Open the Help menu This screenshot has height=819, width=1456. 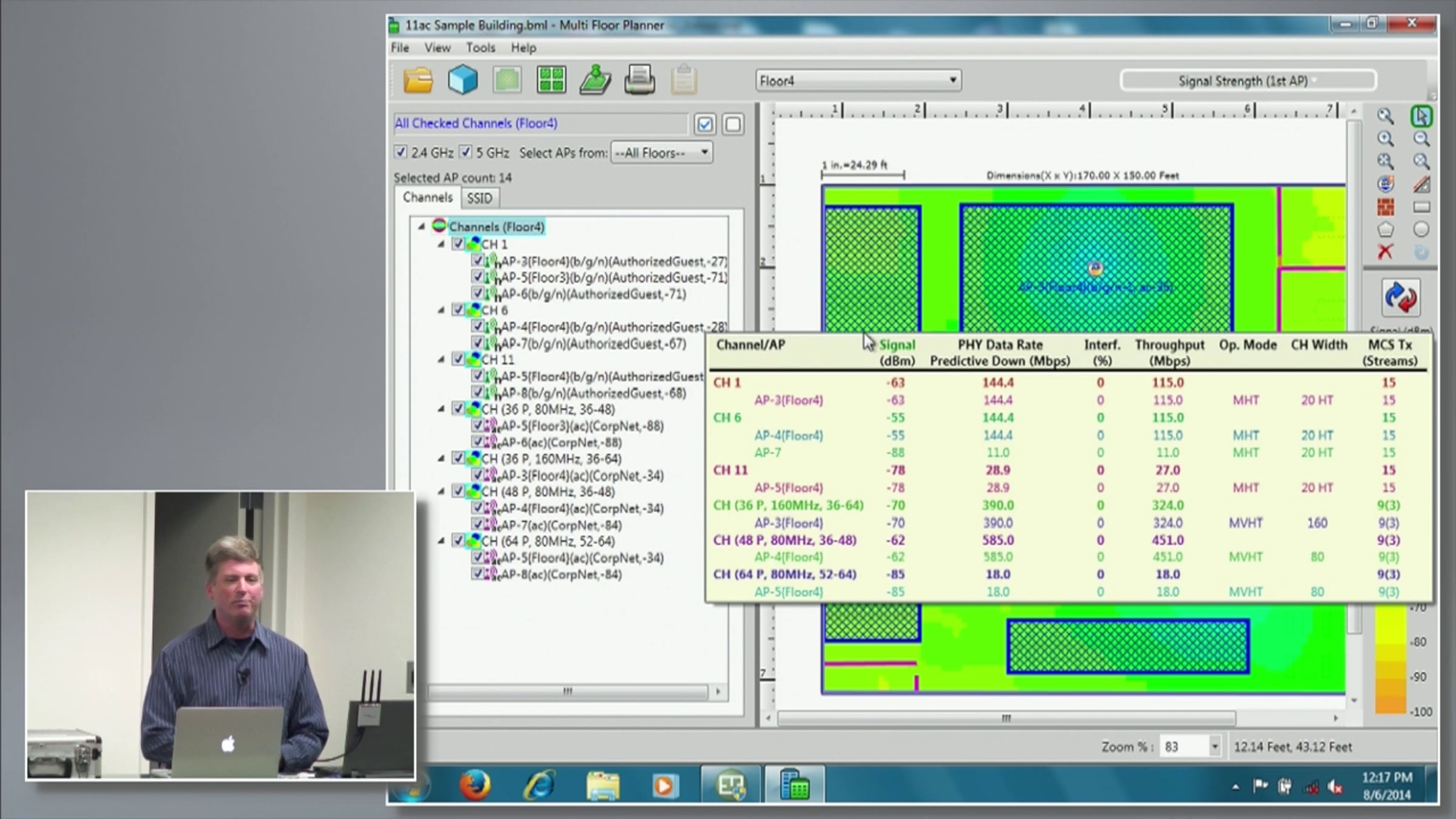pyautogui.click(x=524, y=47)
